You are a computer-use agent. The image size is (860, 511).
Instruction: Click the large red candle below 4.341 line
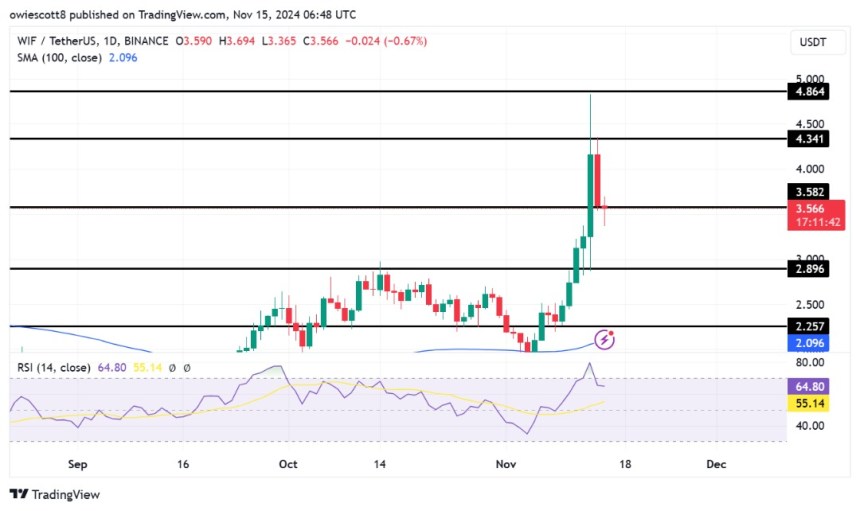pos(597,181)
